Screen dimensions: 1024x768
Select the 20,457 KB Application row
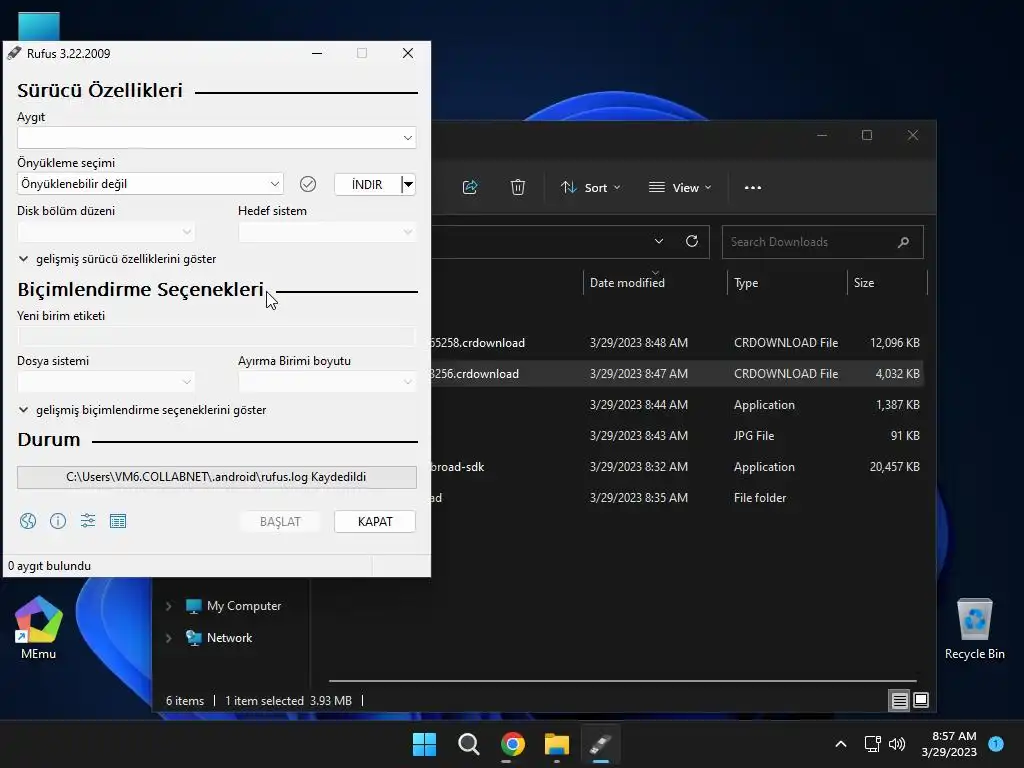point(676,467)
